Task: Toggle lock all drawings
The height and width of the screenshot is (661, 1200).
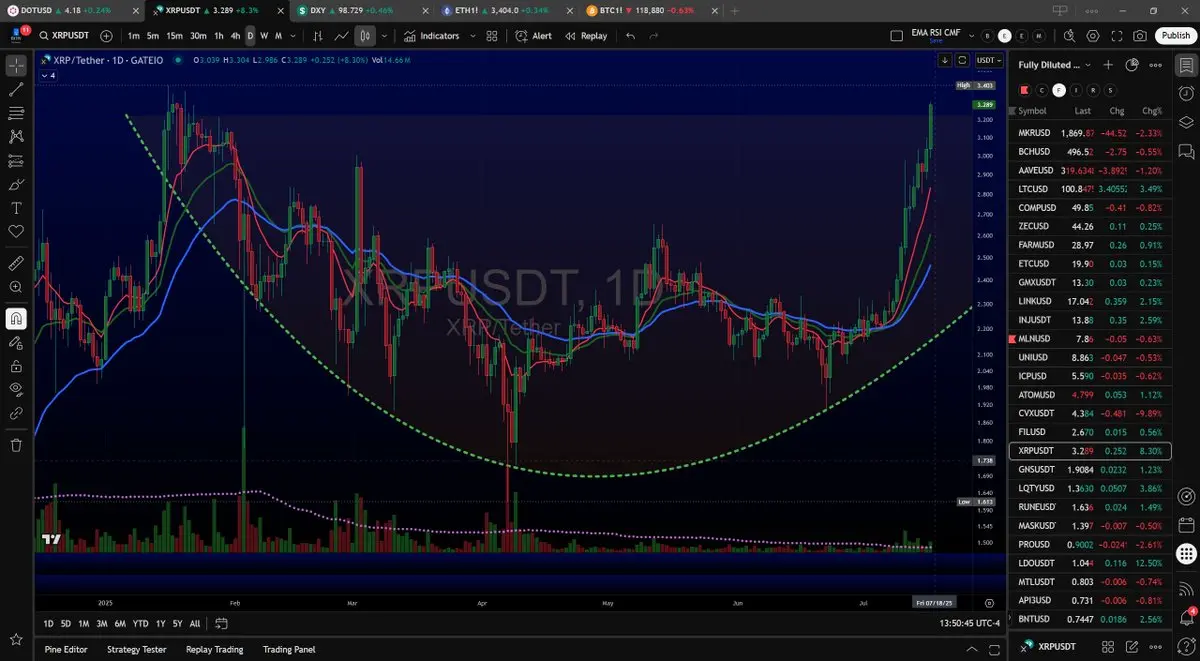Action: pos(16,366)
